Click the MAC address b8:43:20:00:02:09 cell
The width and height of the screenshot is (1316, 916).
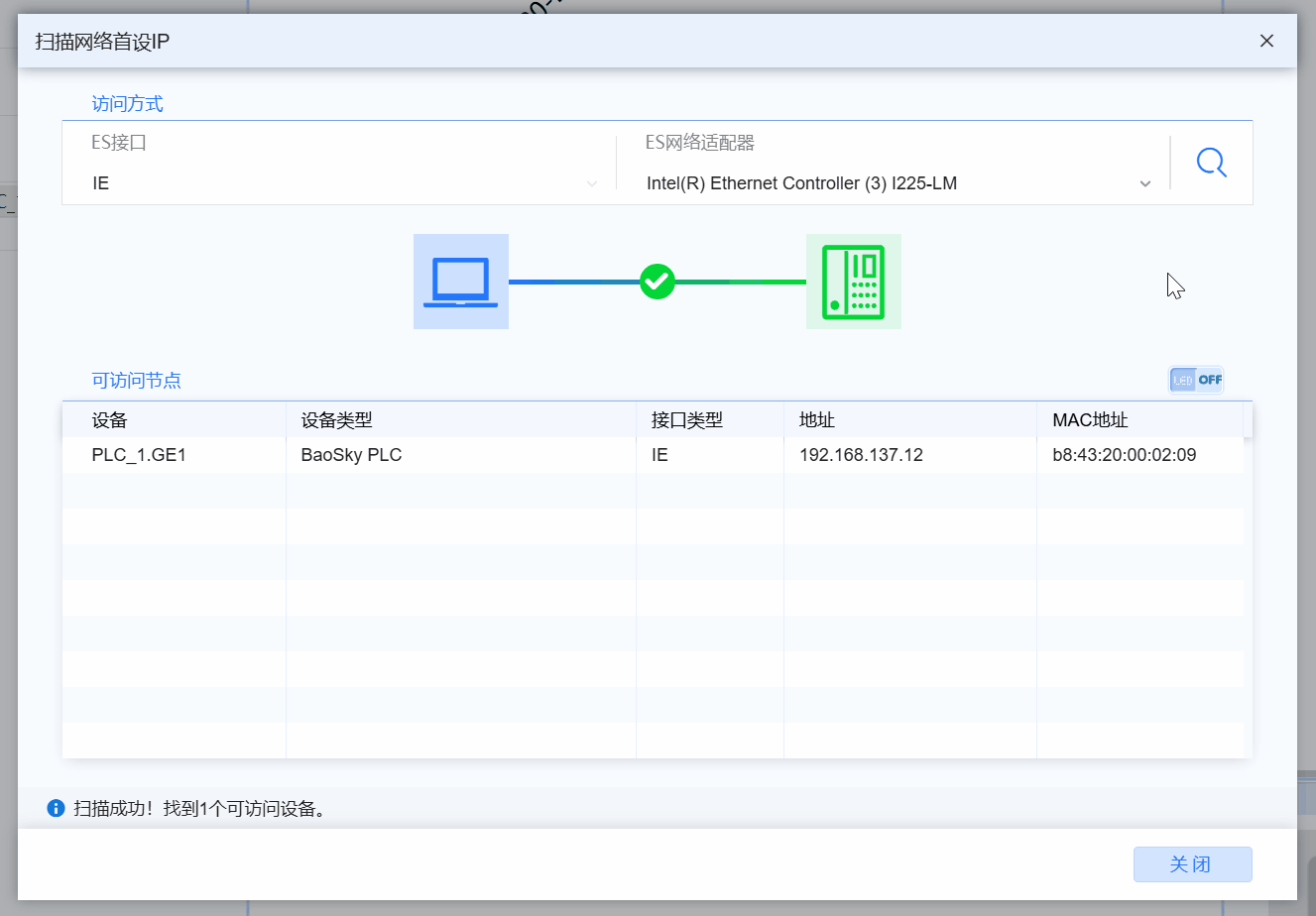(1124, 455)
